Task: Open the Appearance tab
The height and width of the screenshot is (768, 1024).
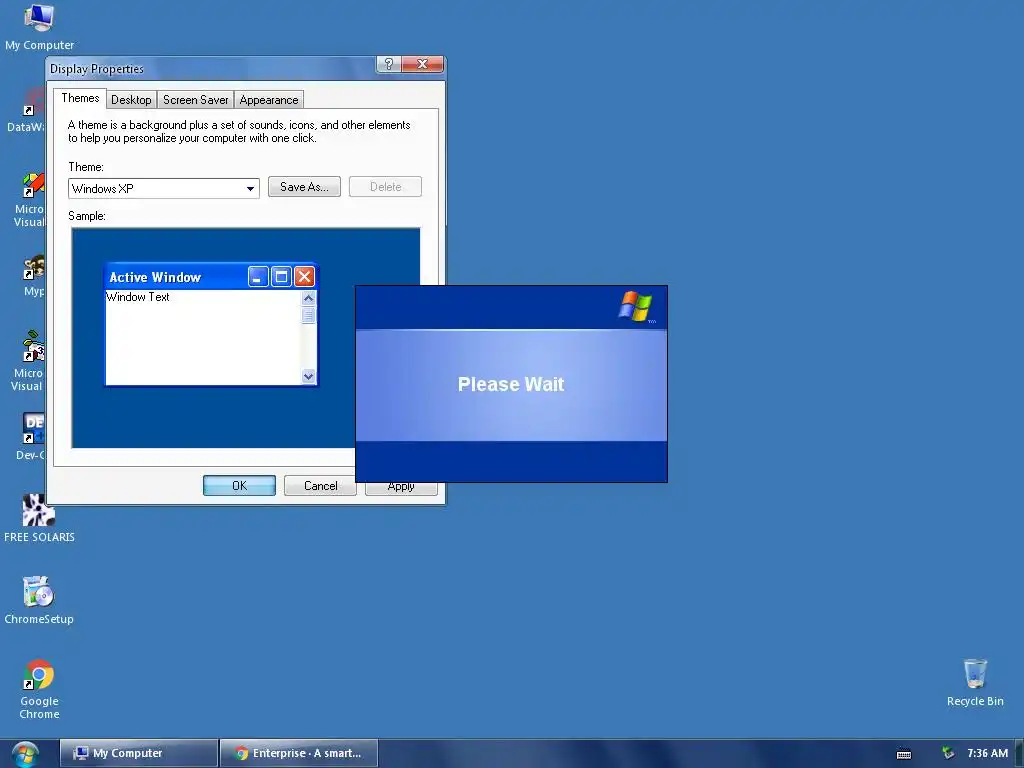Action: click(268, 100)
